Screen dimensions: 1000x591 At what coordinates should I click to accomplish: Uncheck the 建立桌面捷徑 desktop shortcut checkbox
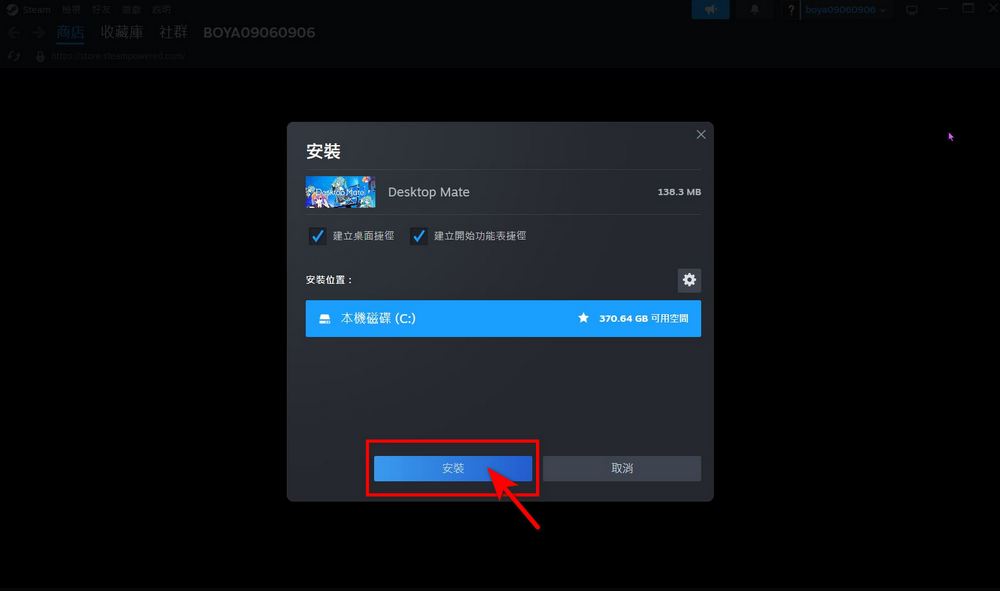coord(318,236)
